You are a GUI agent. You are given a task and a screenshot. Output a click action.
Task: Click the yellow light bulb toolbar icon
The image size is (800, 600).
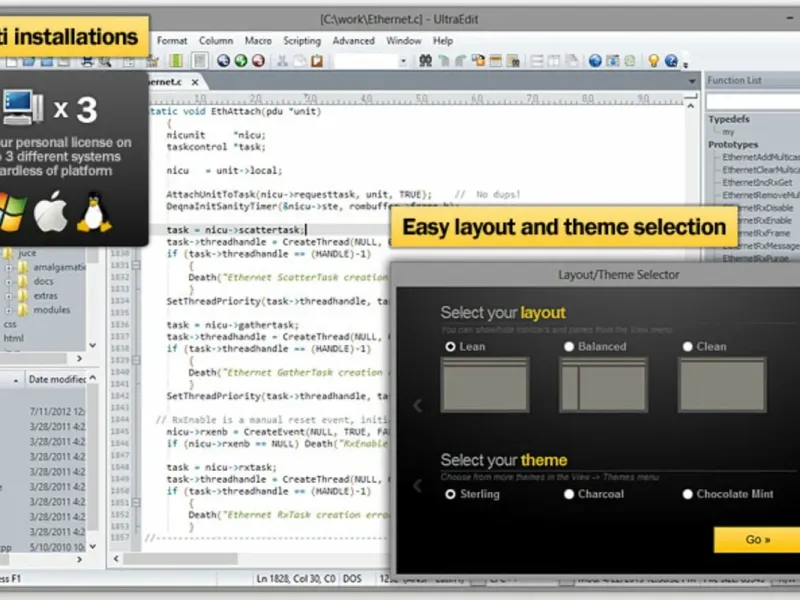point(654,61)
